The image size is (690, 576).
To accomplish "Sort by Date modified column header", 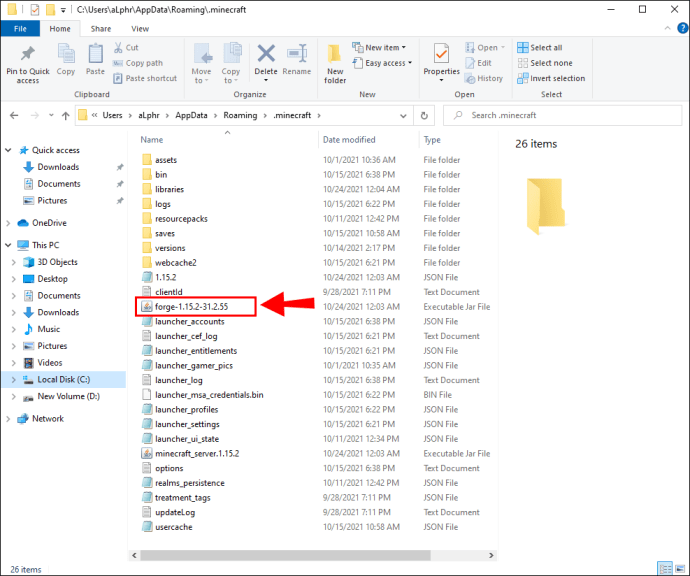I will 349,139.
